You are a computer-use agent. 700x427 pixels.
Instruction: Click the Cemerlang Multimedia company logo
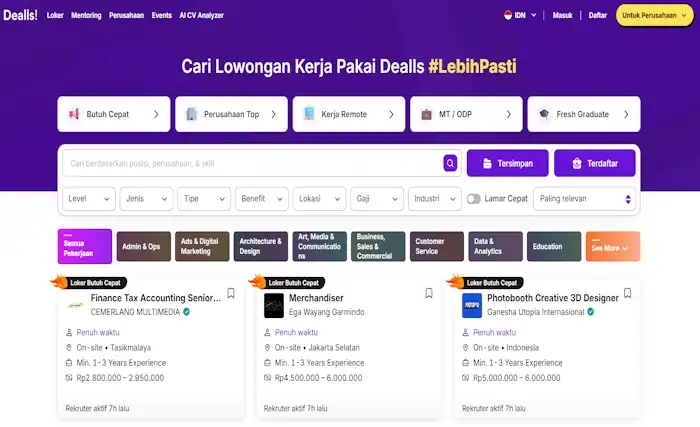(x=75, y=306)
